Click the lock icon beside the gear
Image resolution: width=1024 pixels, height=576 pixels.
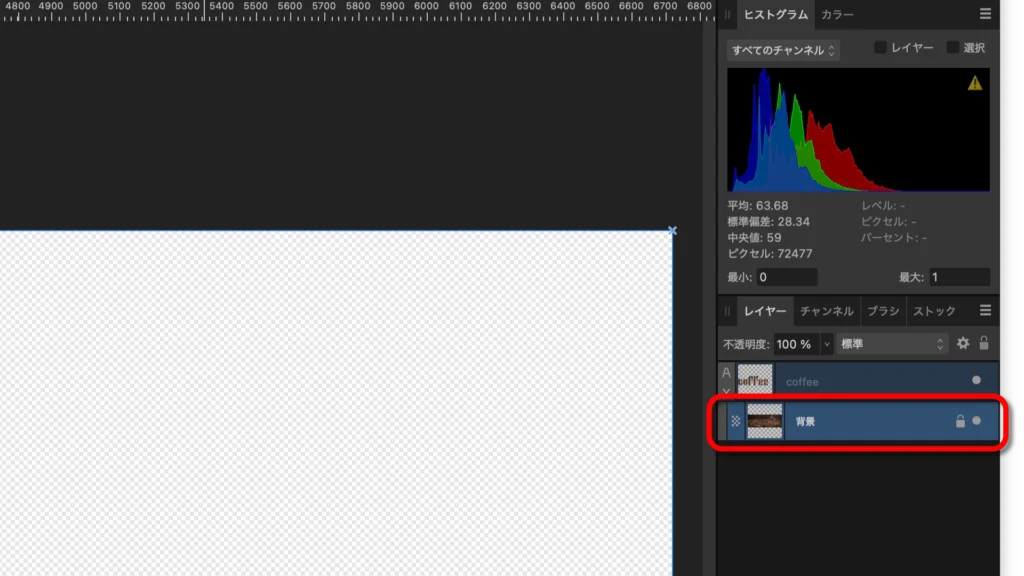pyautogui.click(x=984, y=343)
